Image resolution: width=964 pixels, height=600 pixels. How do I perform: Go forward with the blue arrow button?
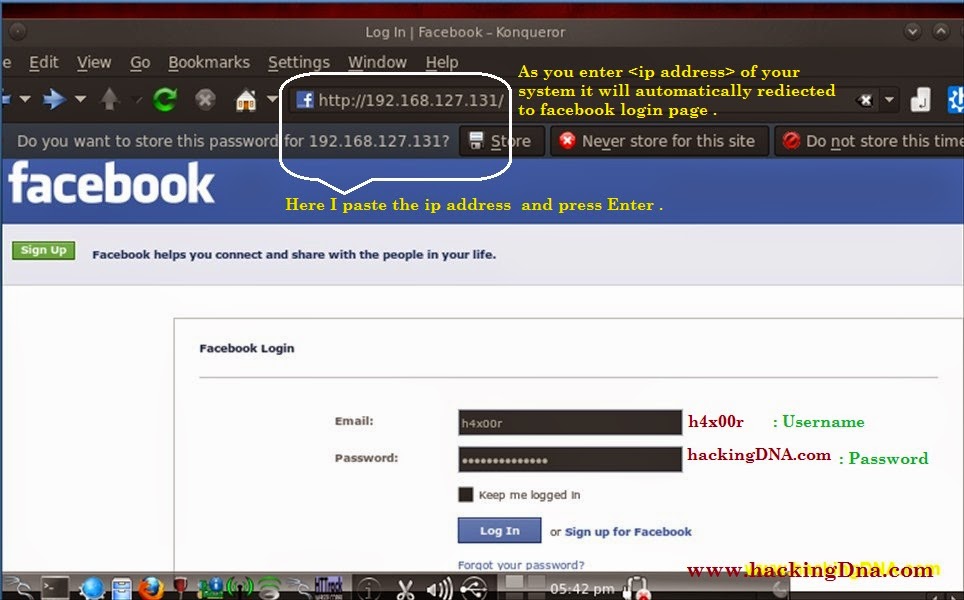(55, 99)
